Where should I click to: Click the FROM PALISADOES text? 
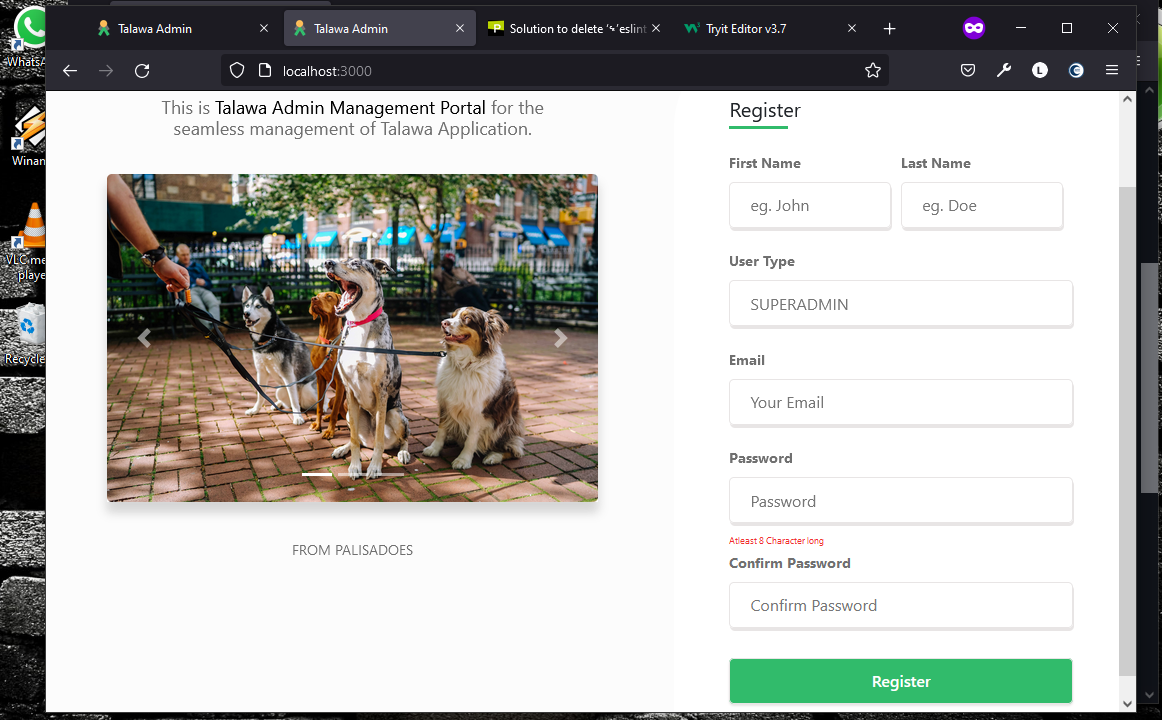[x=352, y=550]
